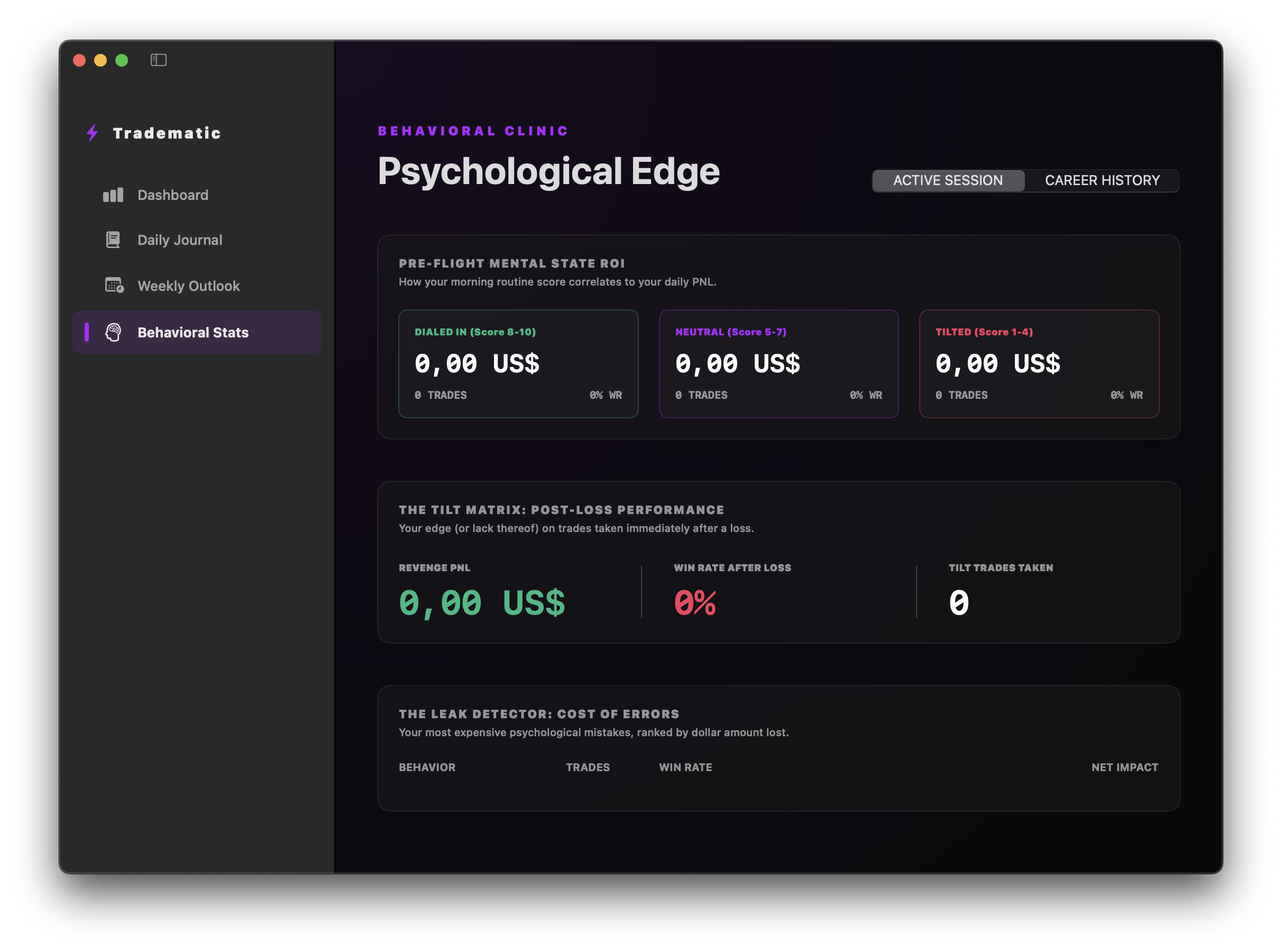The width and height of the screenshot is (1282, 952).
Task: Click the NET IMPACT column header
Action: (1125, 767)
